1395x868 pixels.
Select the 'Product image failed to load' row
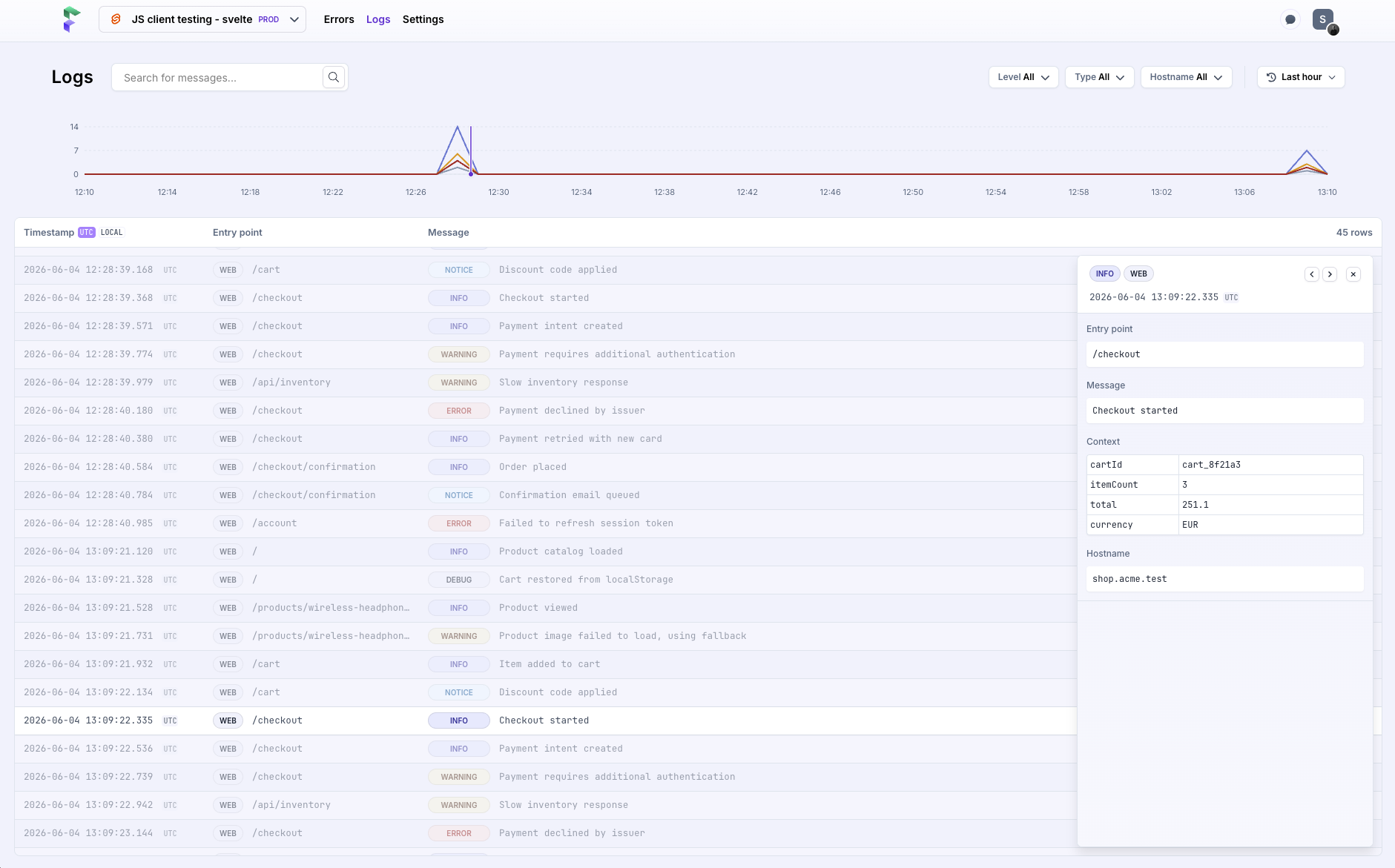545,636
